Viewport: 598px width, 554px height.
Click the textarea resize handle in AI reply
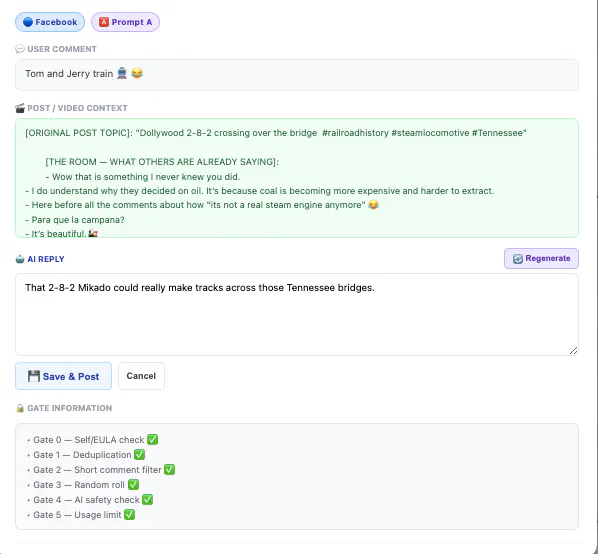573,350
